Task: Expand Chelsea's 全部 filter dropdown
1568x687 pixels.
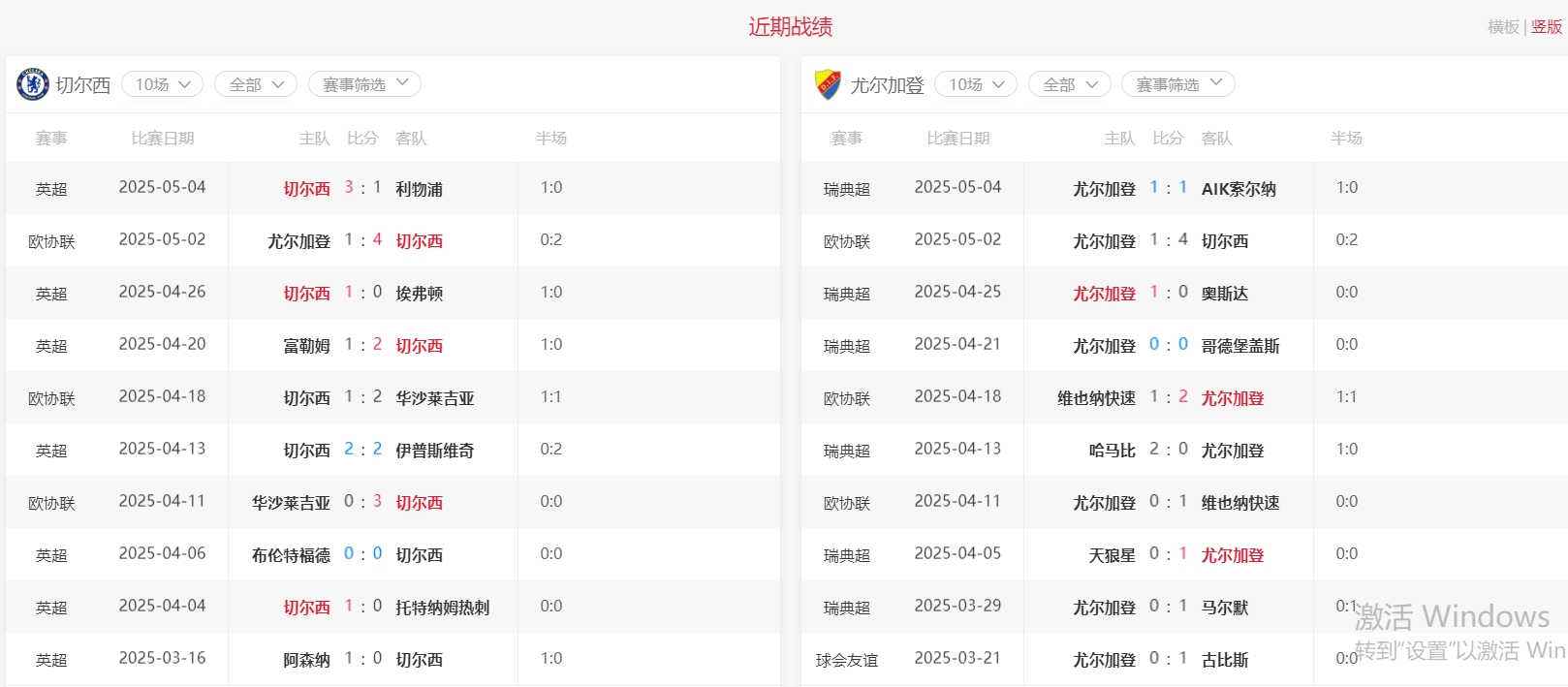Action: click(255, 84)
